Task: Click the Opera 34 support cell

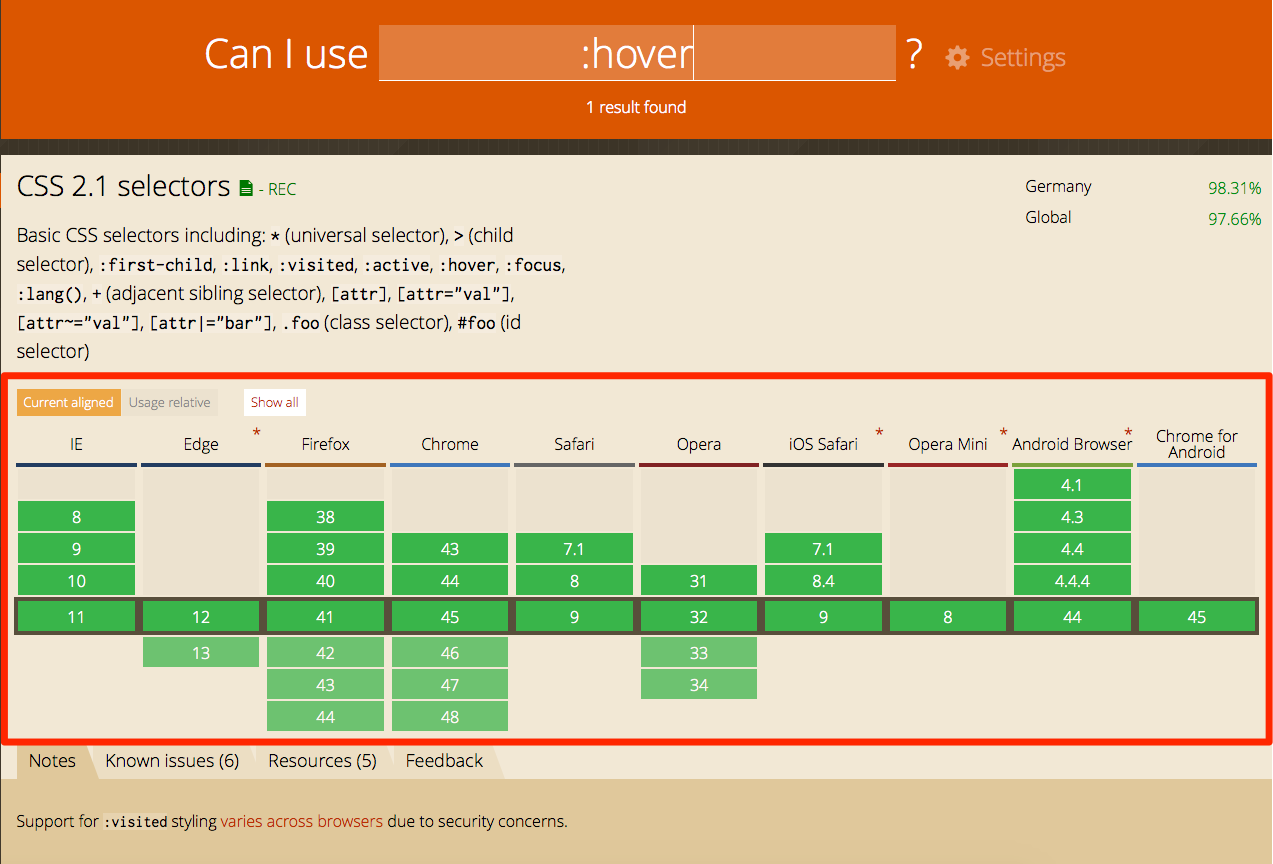Action: tap(699, 685)
